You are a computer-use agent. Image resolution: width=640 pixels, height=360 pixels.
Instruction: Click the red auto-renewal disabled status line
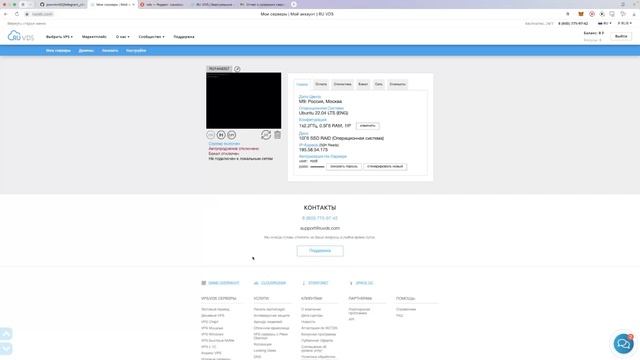pyautogui.click(x=233, y=149)
